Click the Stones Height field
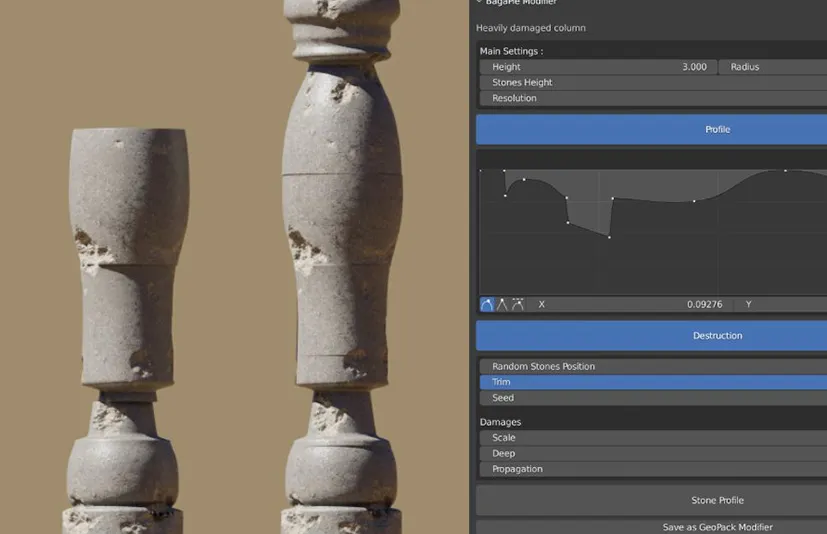The height and width of the screenshot is (534, 827). pos(651,83)
